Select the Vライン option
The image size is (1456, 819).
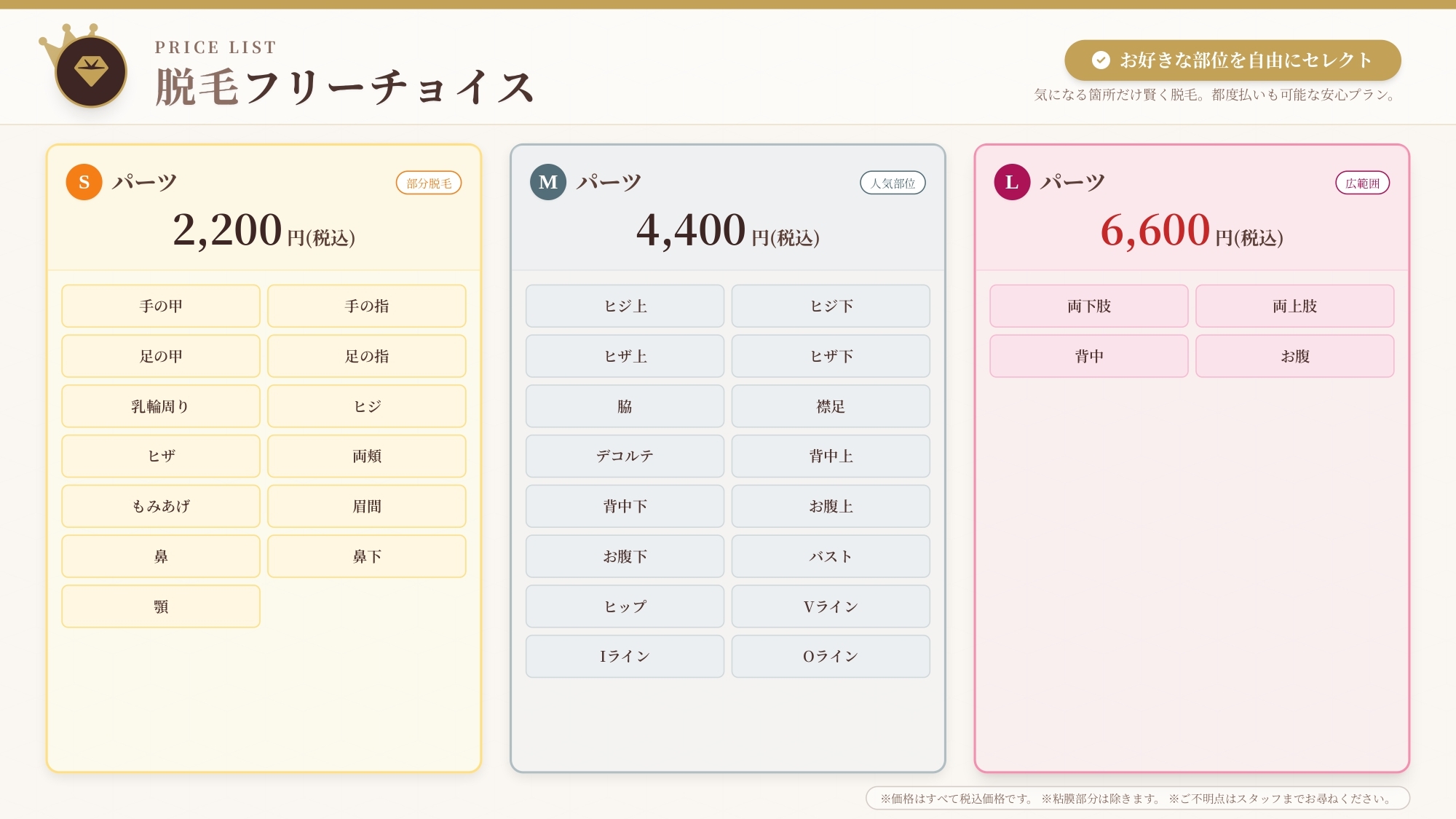point(830,606)
